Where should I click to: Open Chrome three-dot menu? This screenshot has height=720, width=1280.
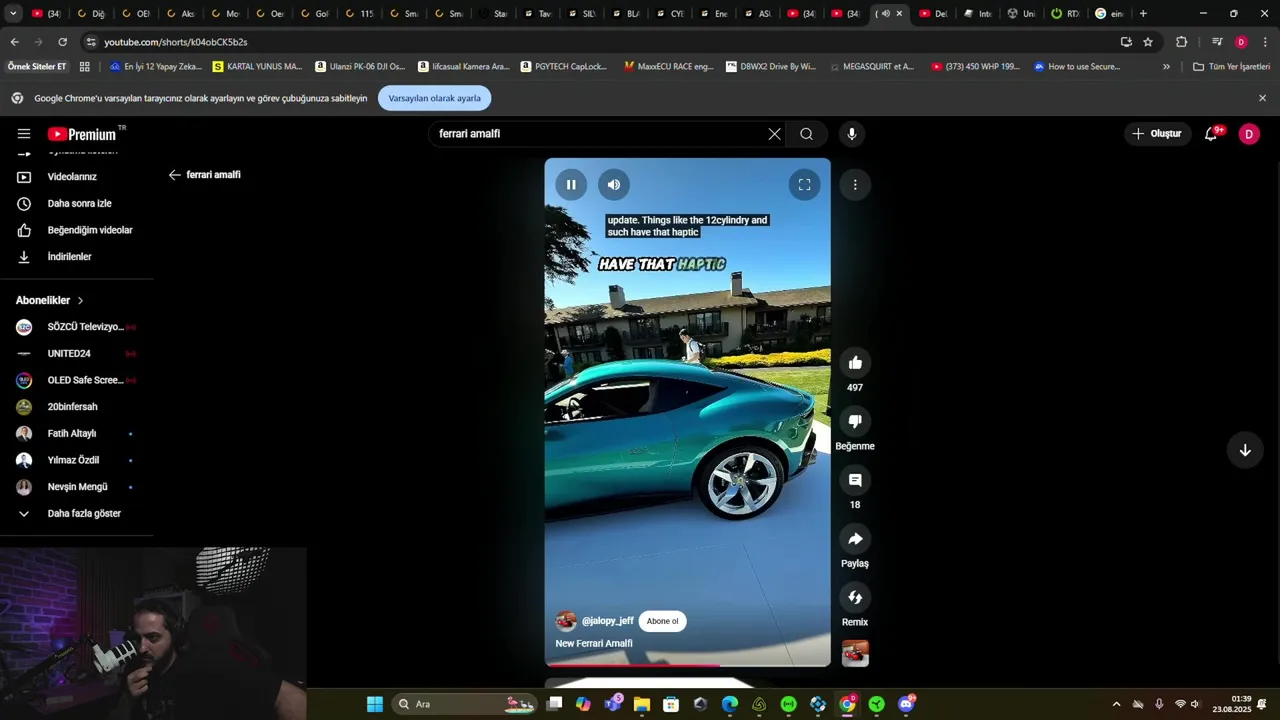coord(1265,42)
